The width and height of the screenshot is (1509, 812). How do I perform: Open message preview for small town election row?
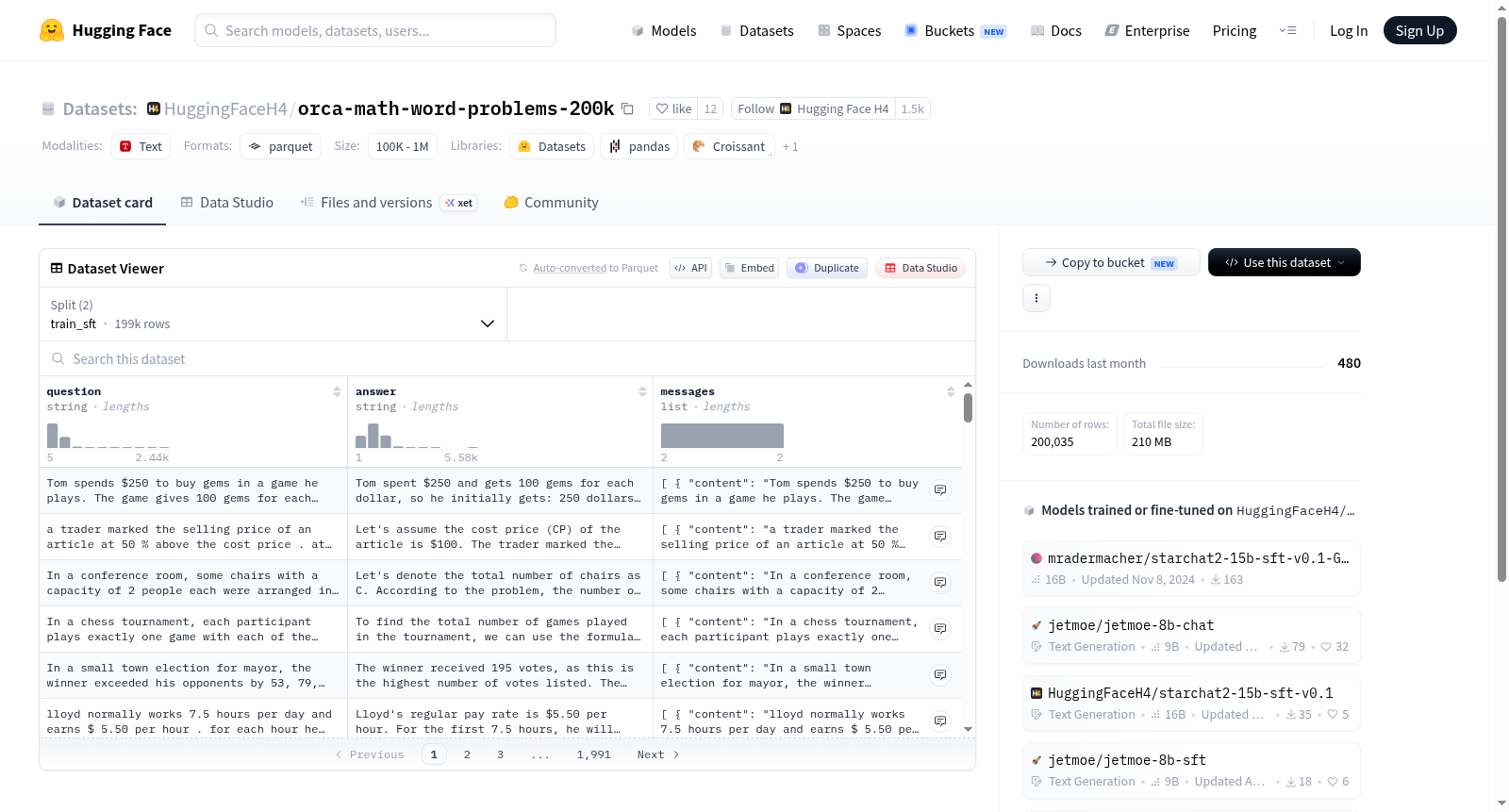[940, 675]
